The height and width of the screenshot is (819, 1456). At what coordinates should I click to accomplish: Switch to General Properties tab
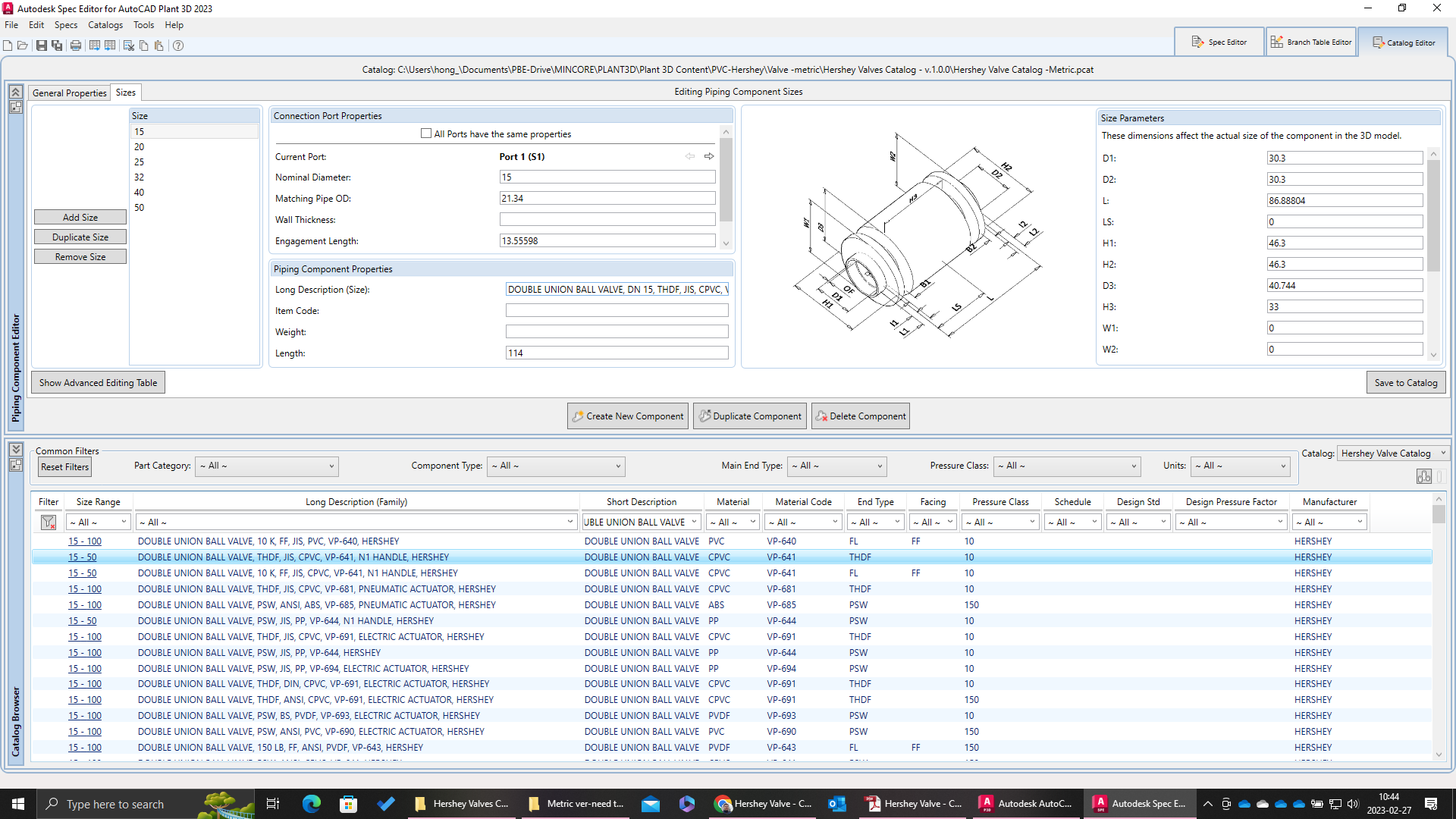point(70,93)
